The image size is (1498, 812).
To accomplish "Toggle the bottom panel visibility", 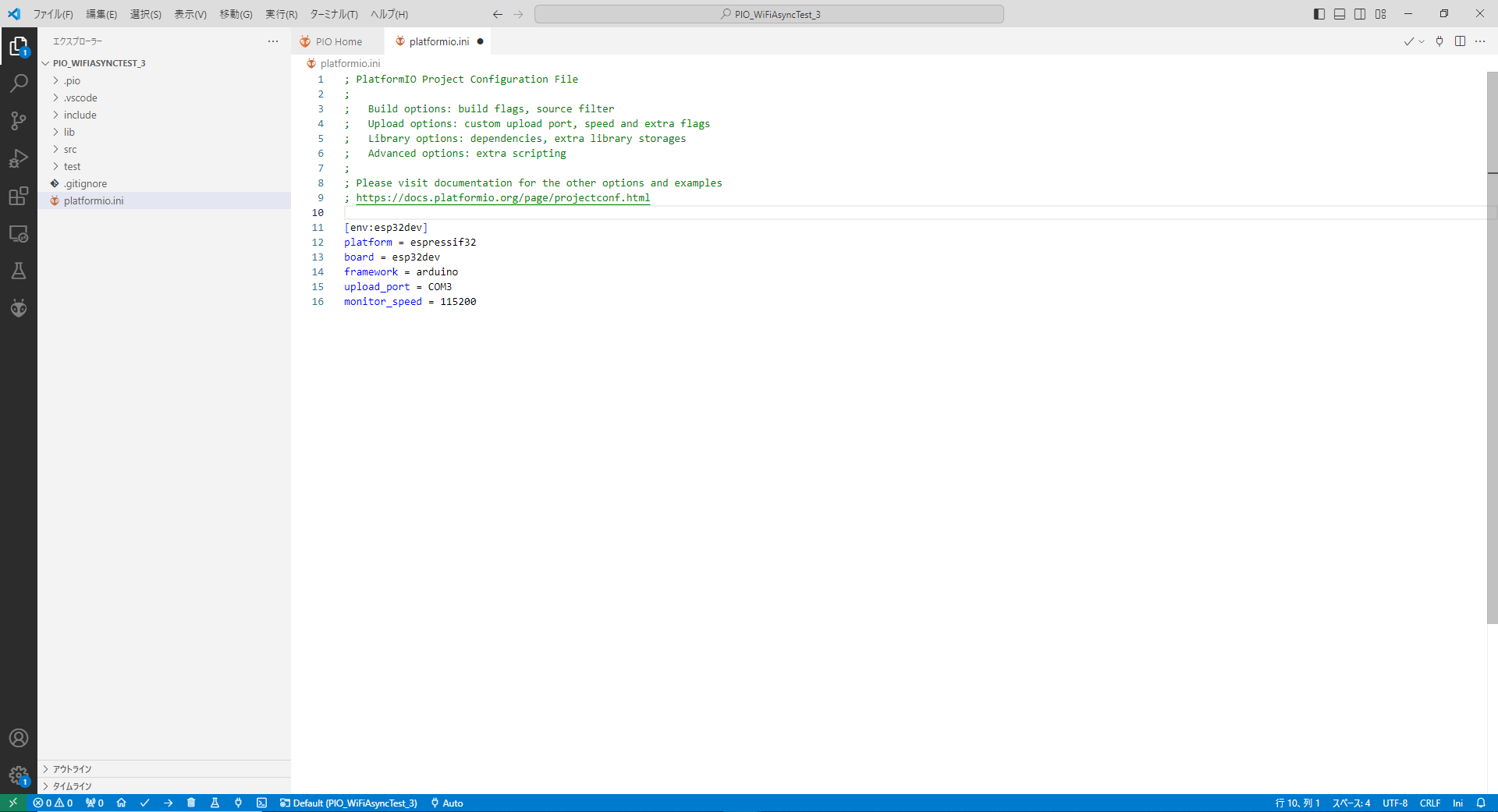I will (1339, 14).
